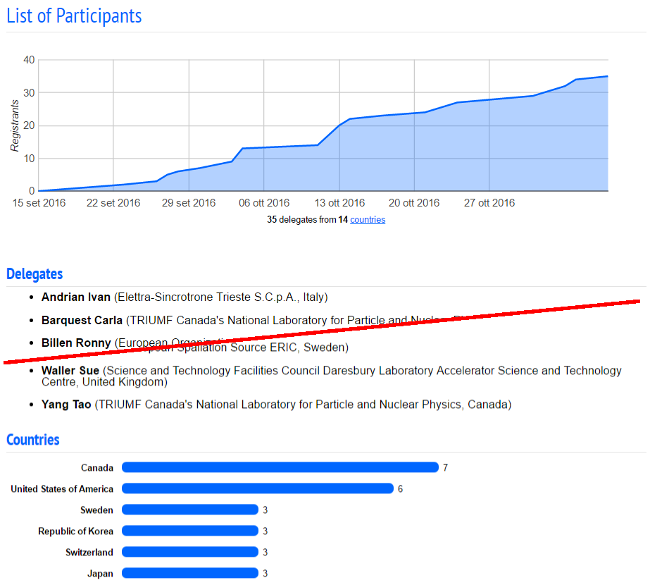Click the 27 ott 2016 axis label
Viewport: 650px width, 585px height.
(x=489, y=203)
